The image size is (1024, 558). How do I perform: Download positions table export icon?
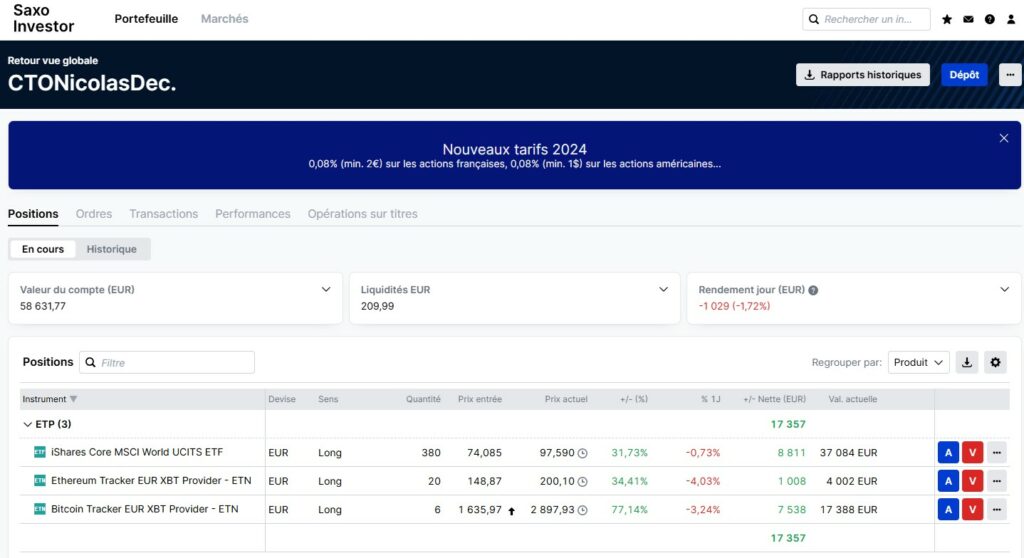tap(967, 362)
